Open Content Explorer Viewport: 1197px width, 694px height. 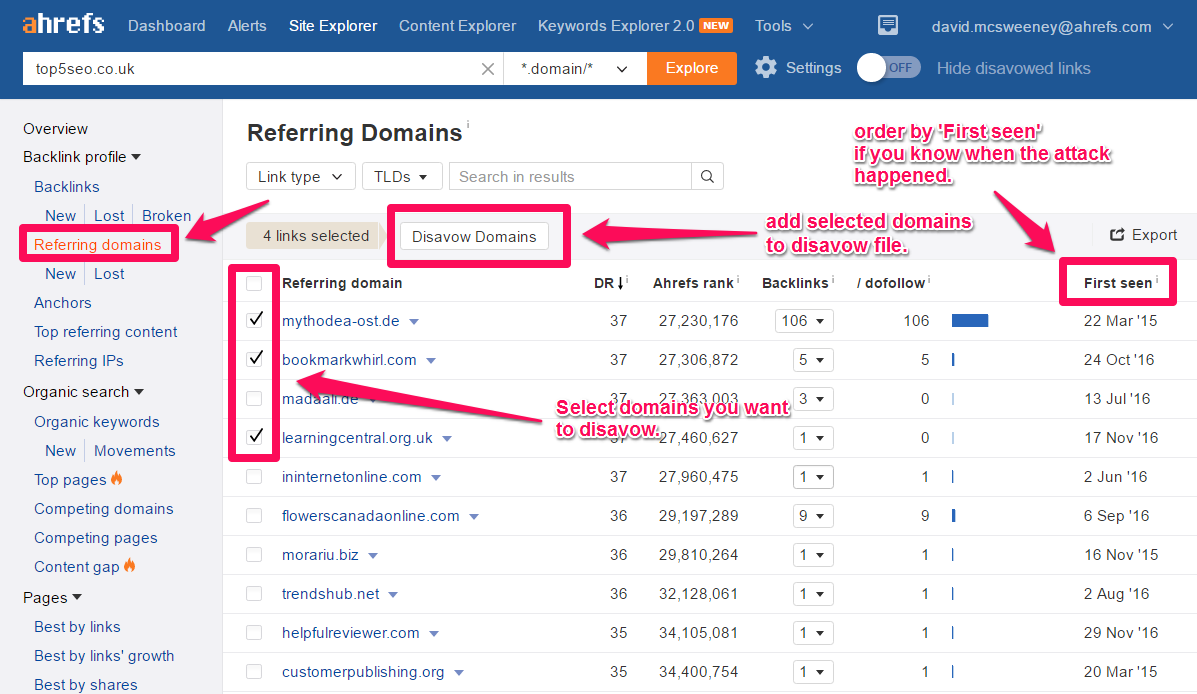(x=457, y=26)
